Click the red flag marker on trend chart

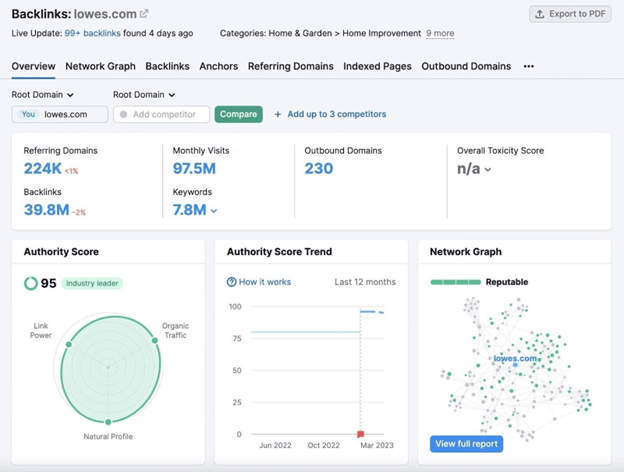tap(361, 434)
